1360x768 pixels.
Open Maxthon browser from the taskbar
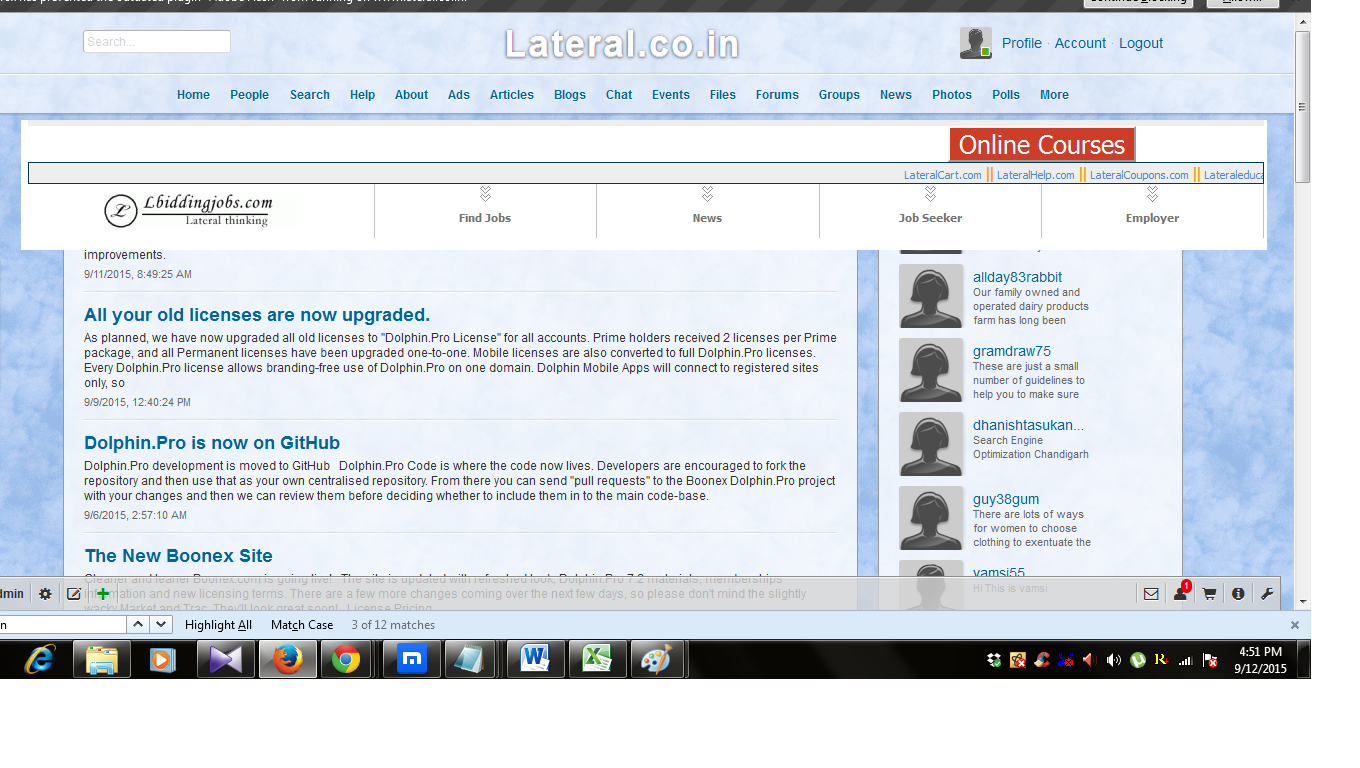pos(411,660)
